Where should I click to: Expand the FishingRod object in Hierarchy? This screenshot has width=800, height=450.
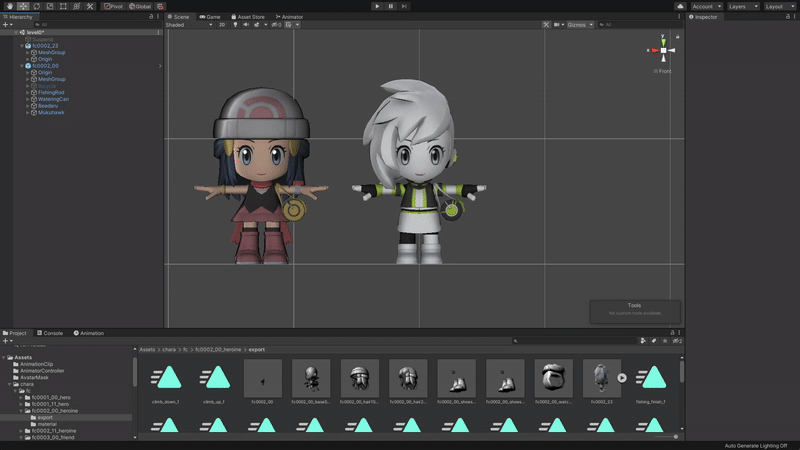tap(27, 93)
